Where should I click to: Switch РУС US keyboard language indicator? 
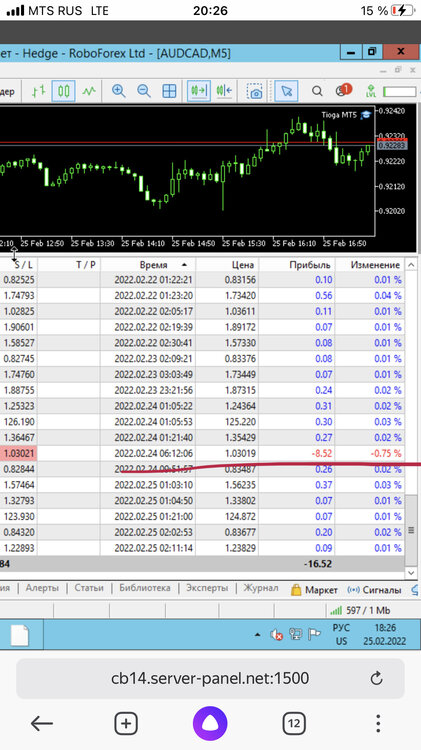tap(341, 634)
